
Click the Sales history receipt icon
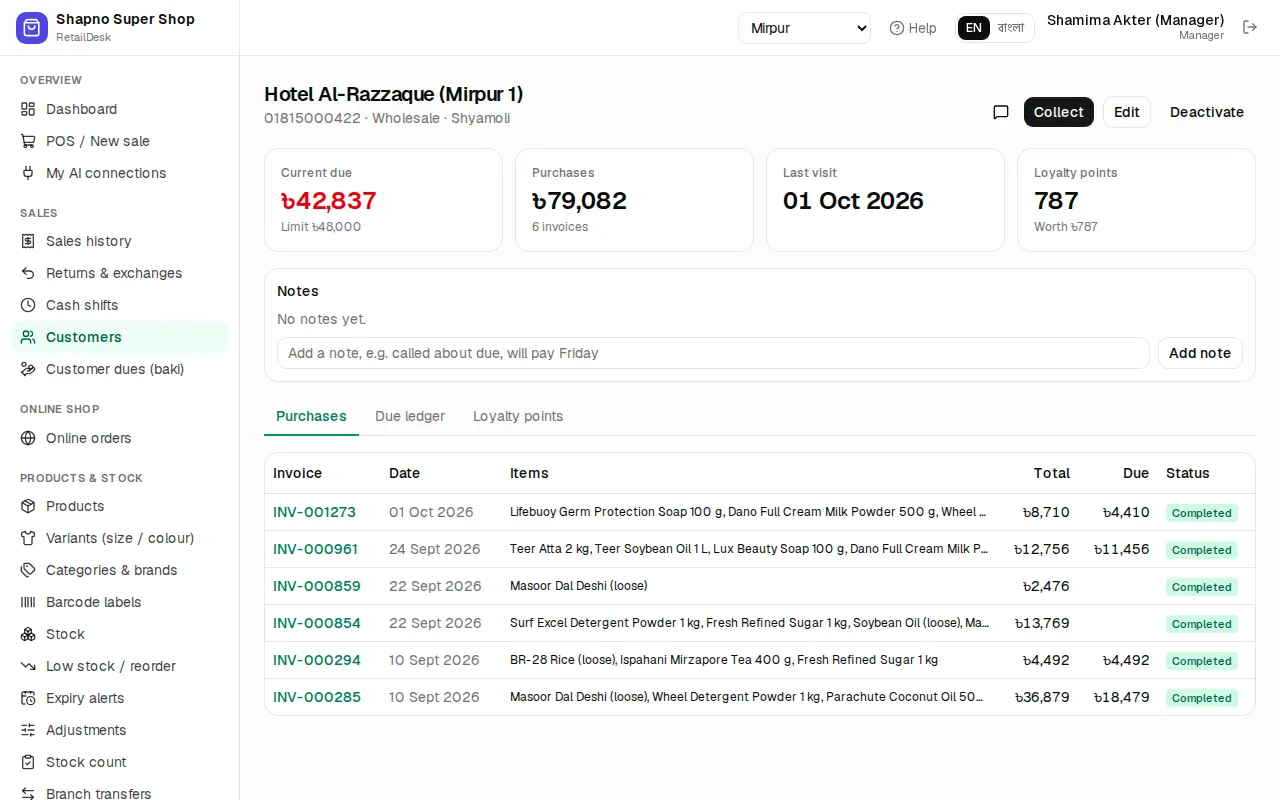tap(28, 241)
